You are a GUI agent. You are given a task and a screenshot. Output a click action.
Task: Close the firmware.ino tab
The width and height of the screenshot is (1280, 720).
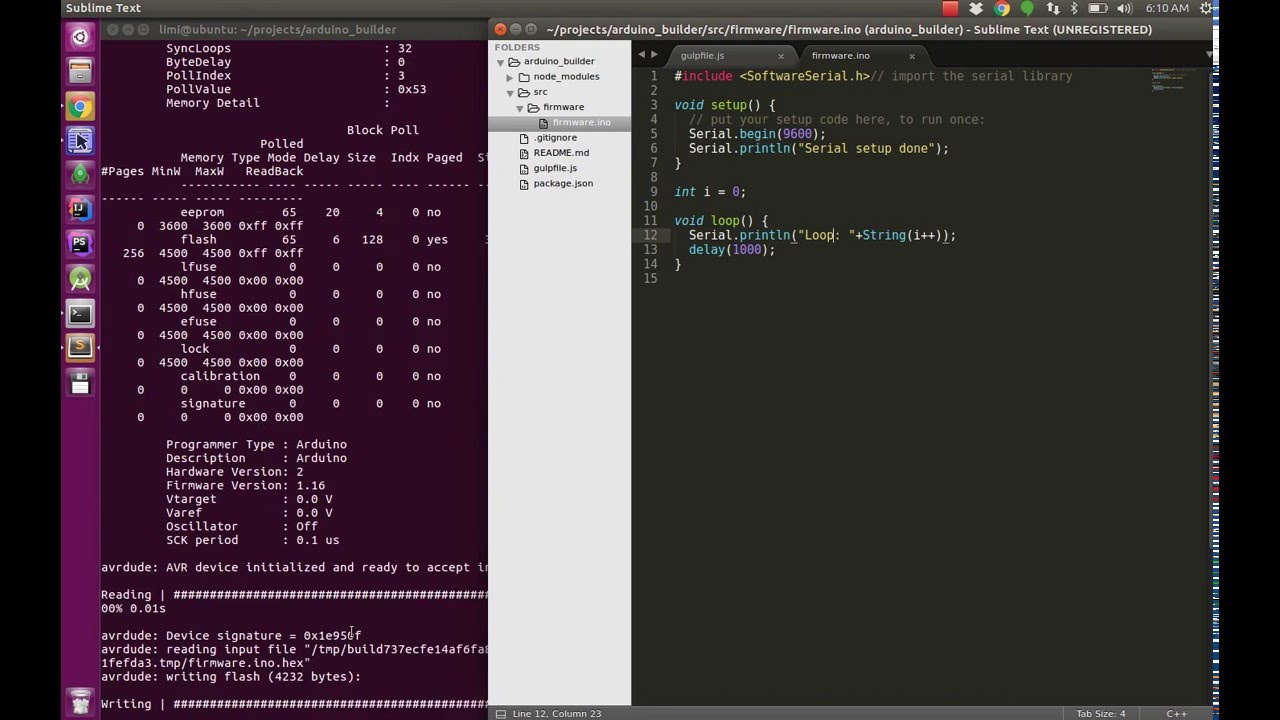click(912, 56)
